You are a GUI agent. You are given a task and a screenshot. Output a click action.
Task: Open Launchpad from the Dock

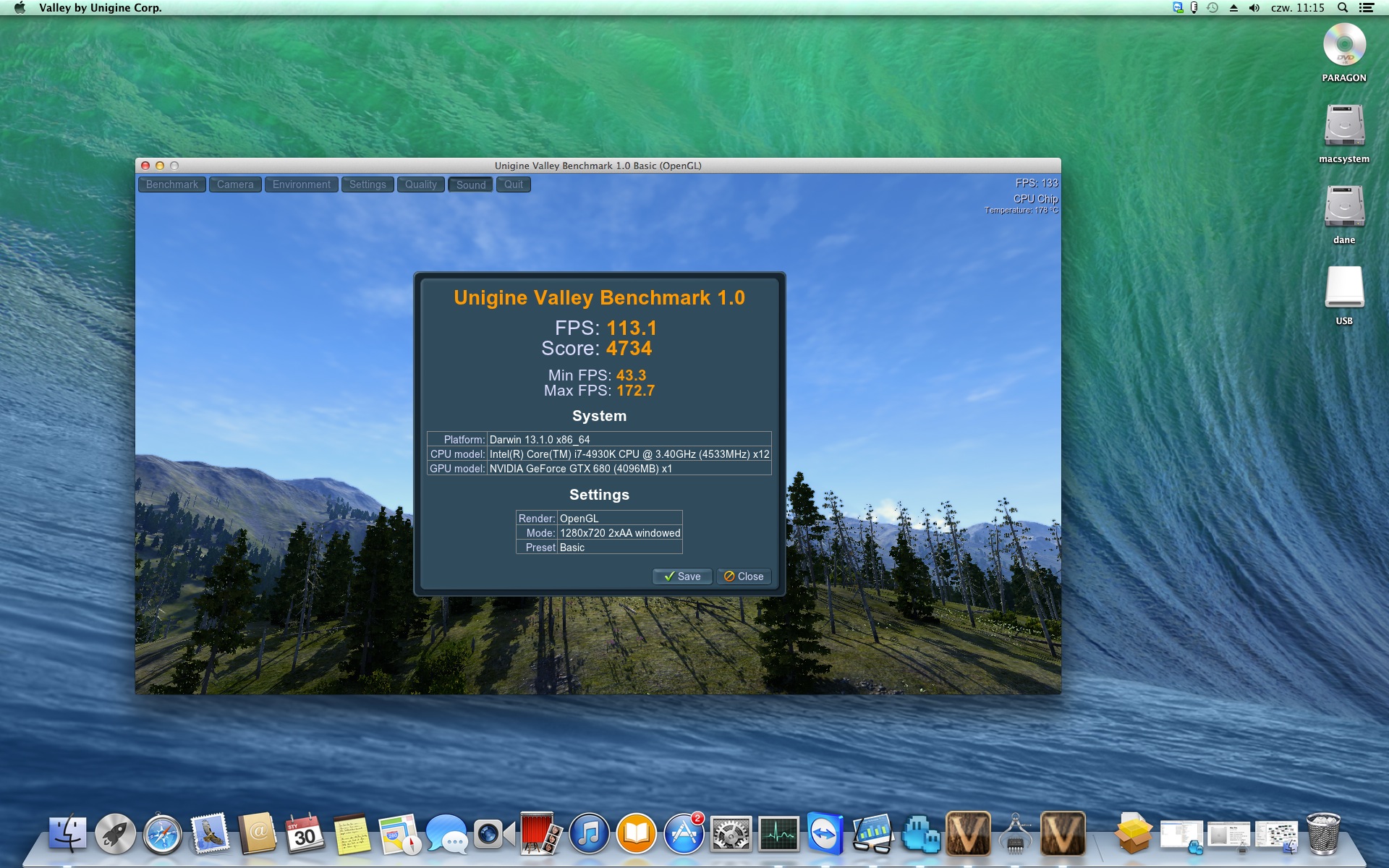115,834
